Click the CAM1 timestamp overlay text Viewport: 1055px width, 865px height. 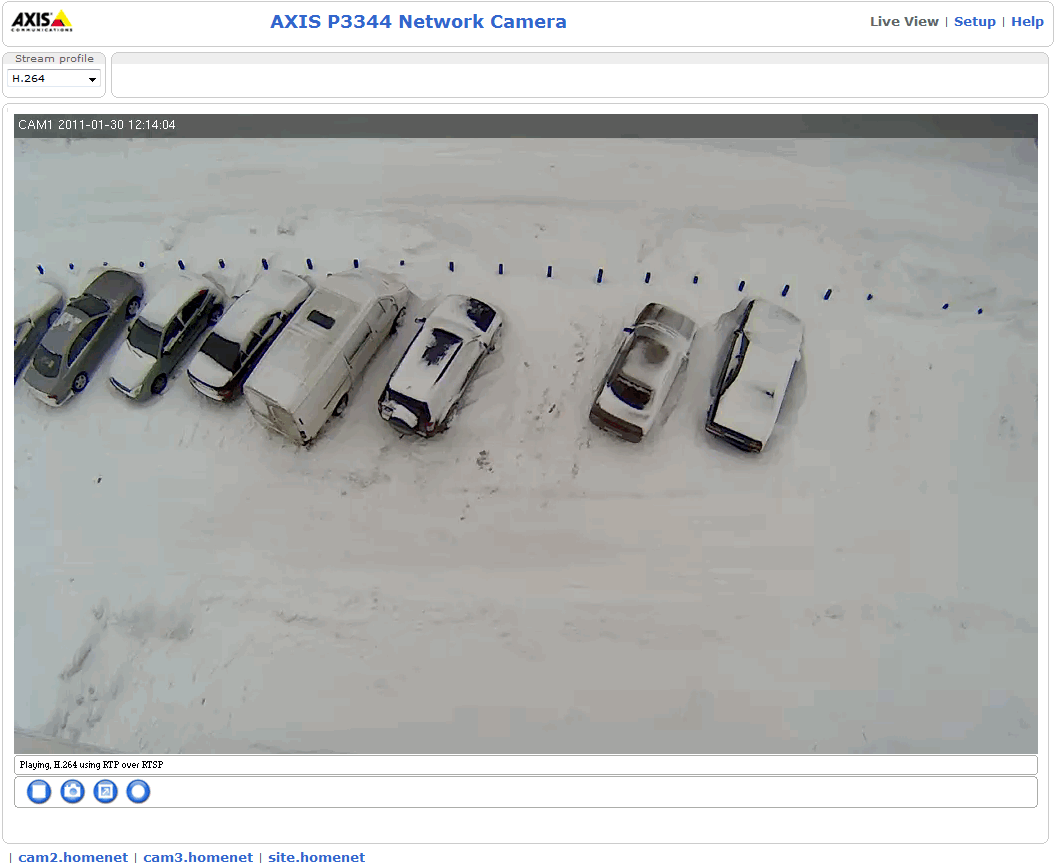click(x=97, y=125)
